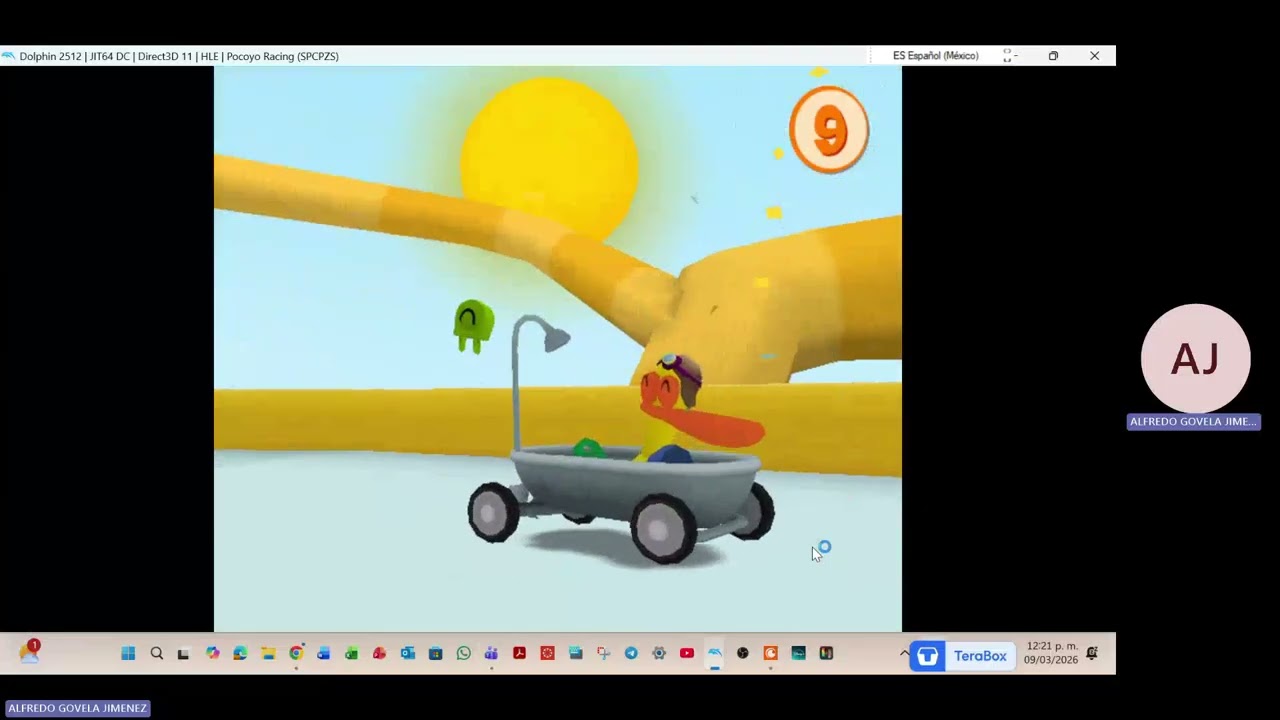1280x720 pixels.
Task: Click the ALFREDO GOVELA JIMENEZ presenter label
Action: click(77, 708)
